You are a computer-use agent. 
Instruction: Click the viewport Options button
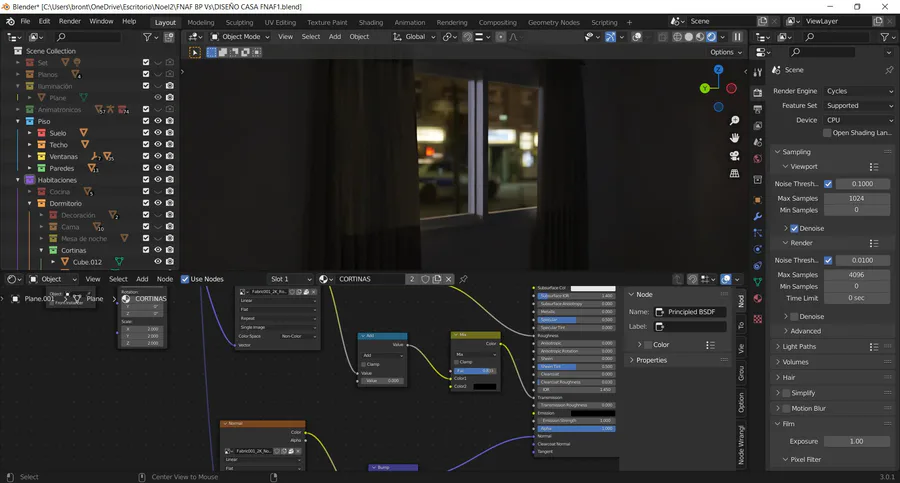tap(726, 52)
